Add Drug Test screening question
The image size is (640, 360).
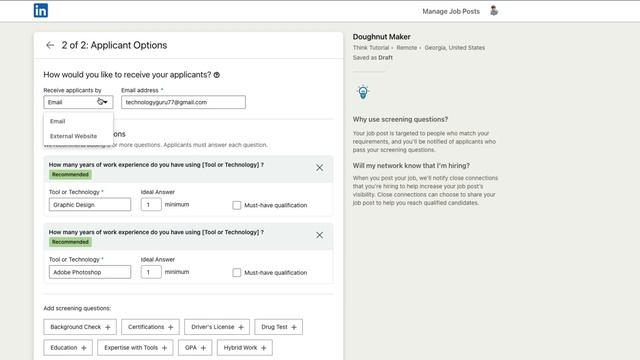click(x=279, y=327)
